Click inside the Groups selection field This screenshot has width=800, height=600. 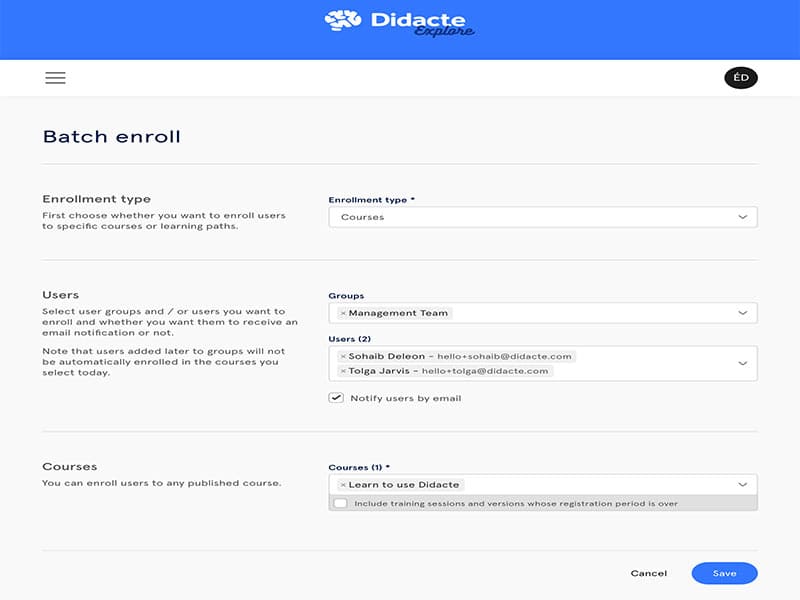click(x=543, y=313)
